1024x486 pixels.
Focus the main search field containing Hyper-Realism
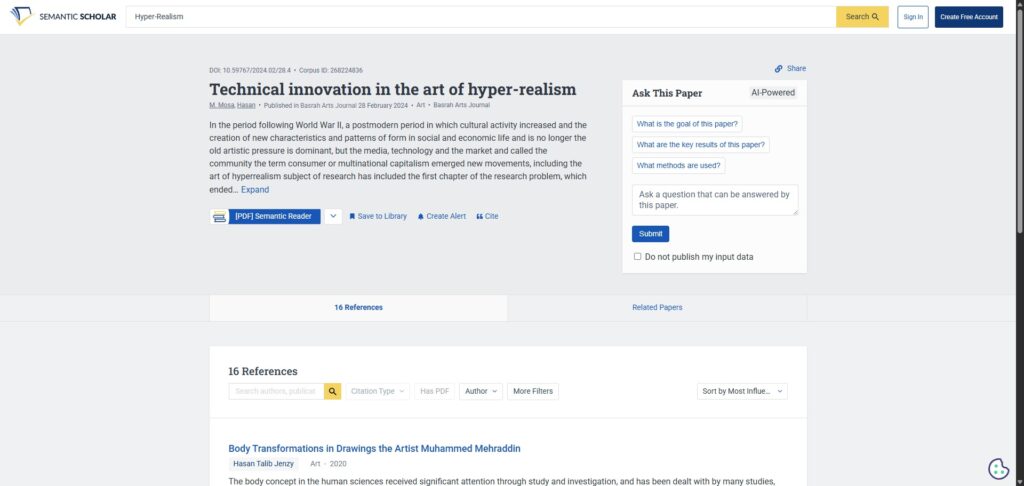pyautogui.click(x=481, y=17)
